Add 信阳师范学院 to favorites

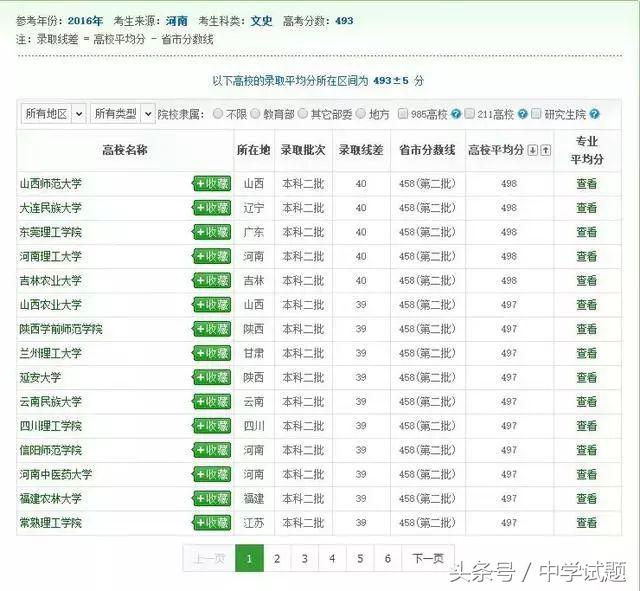click(212, 450)
